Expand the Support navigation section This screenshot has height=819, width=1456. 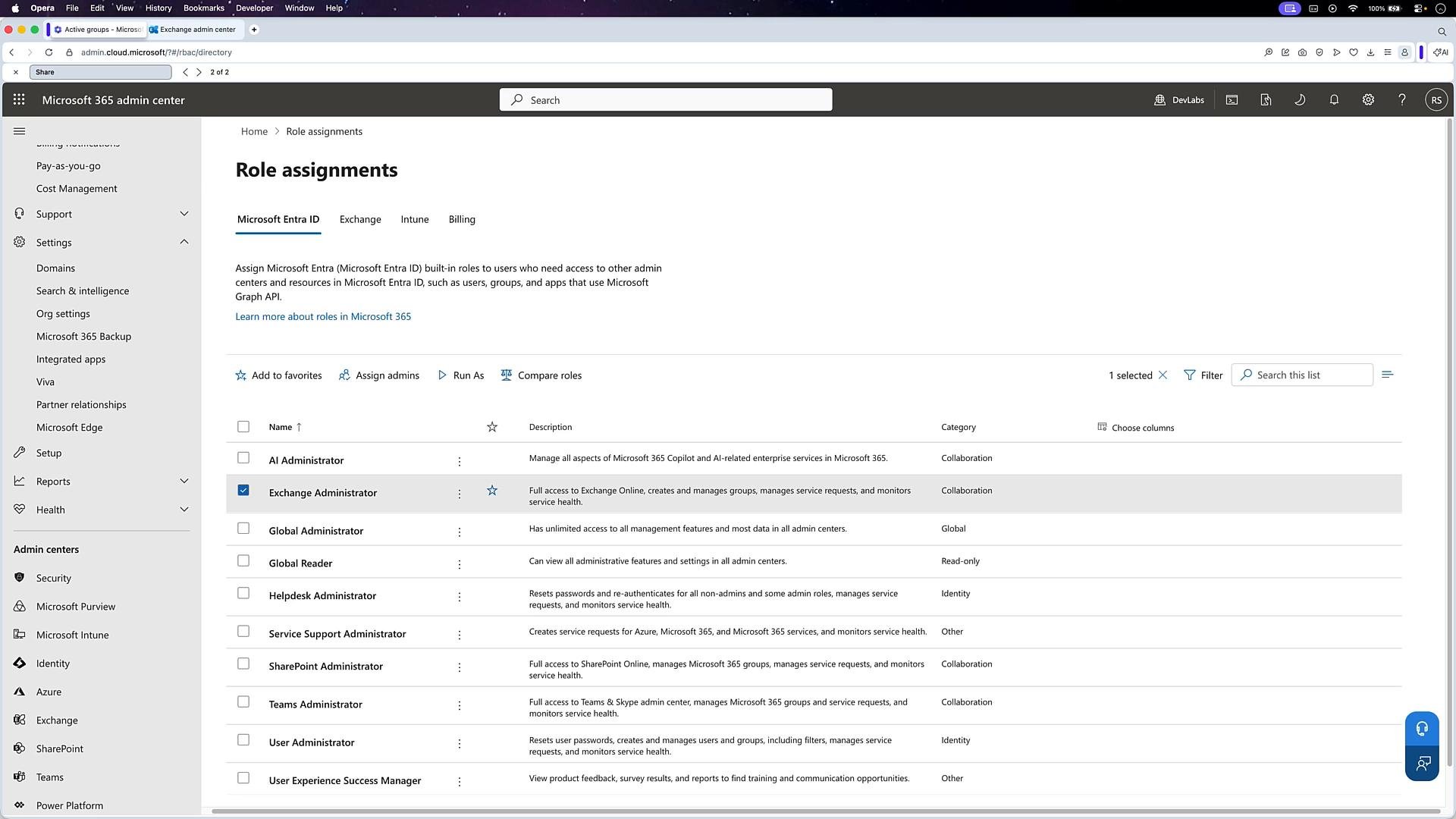click(184, 214)
